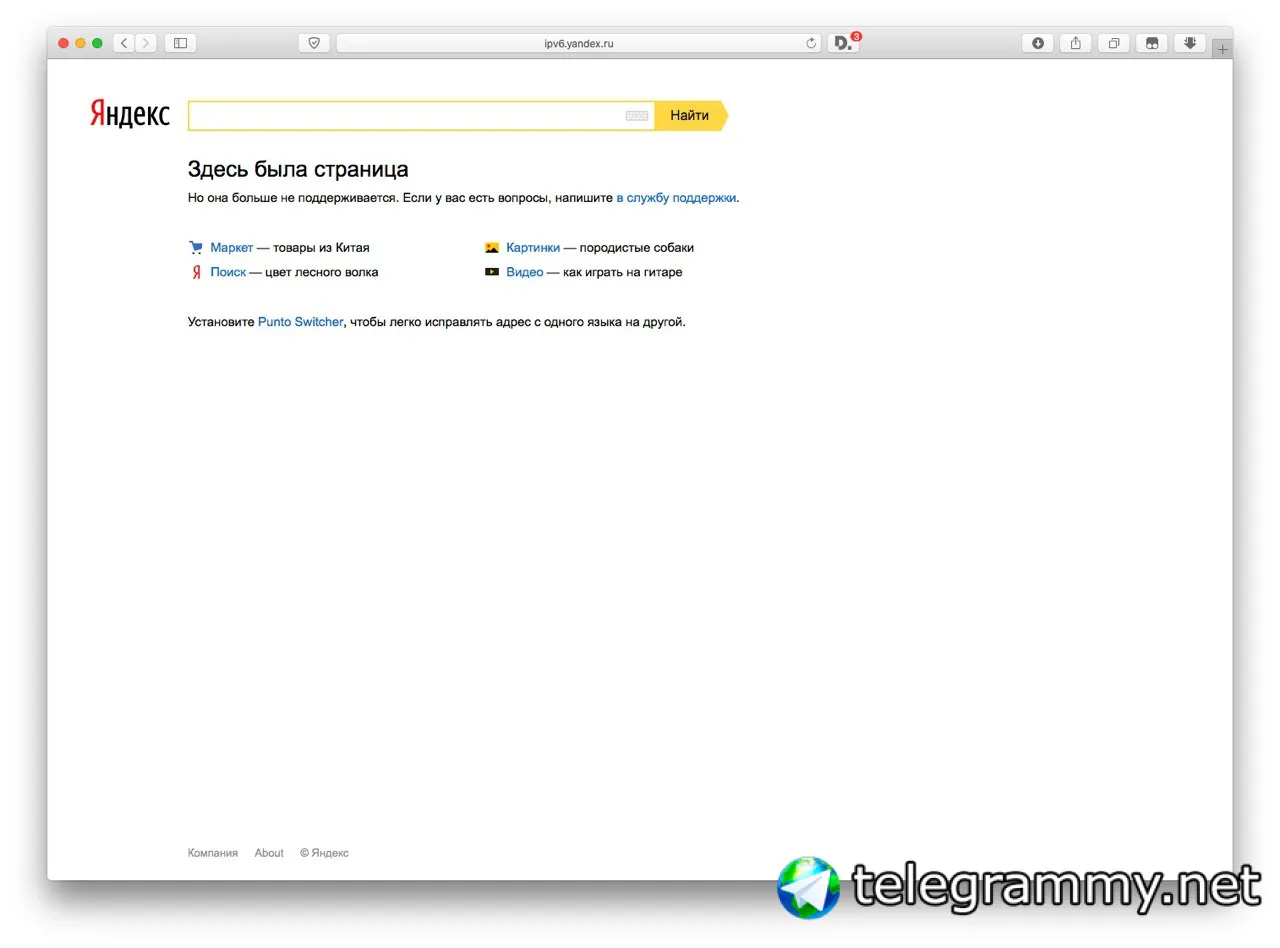Open the Поиск link

click(228, 272)
